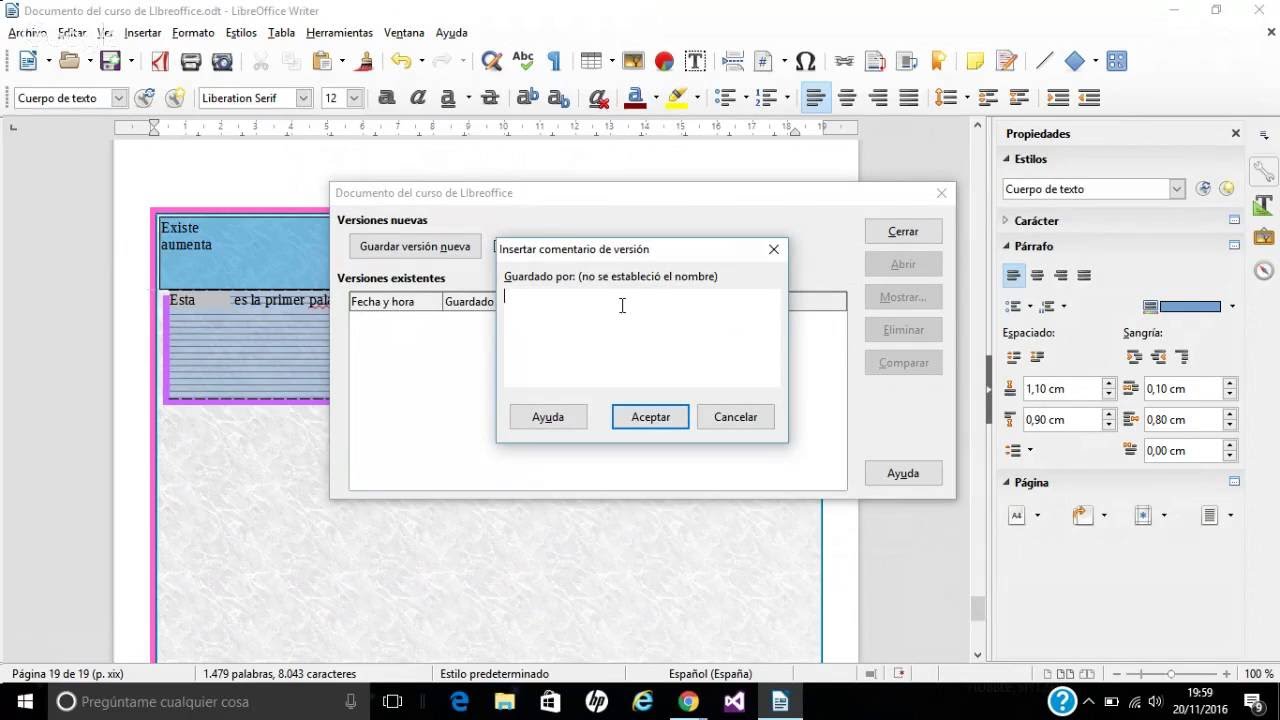Toggle Bold formatting in toolbar
This screenshot has height=720, width=1280.
tap(386, 98)
